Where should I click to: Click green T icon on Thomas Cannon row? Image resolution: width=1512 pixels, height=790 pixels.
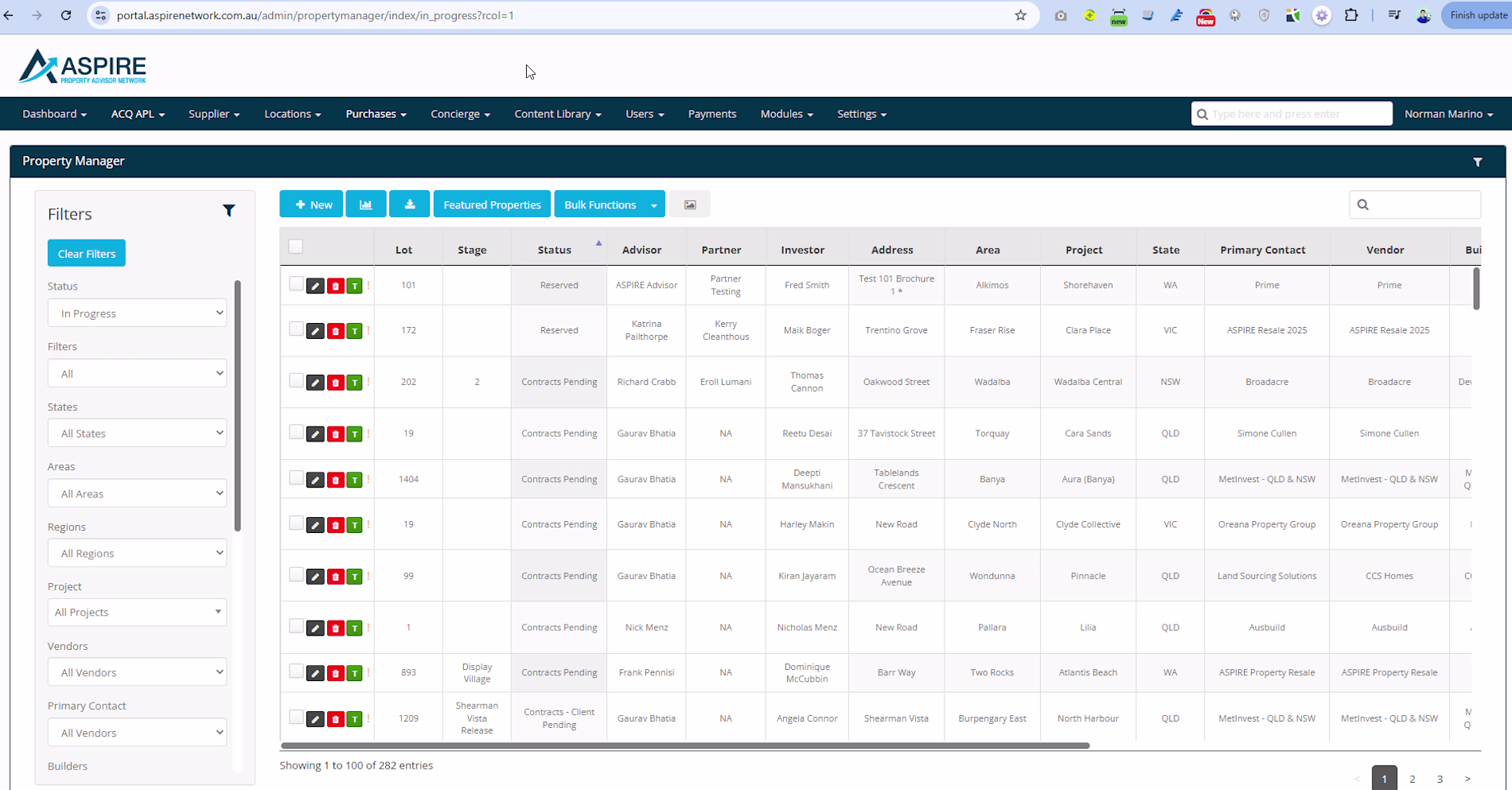pyautogui.click(x=355, y=383)
